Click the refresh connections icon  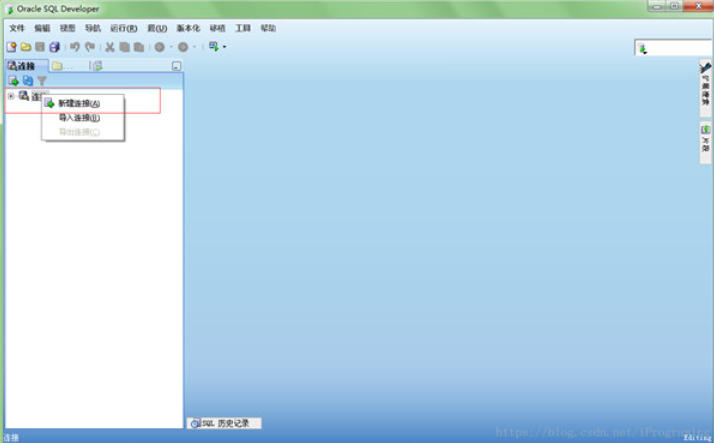(28, 81)
